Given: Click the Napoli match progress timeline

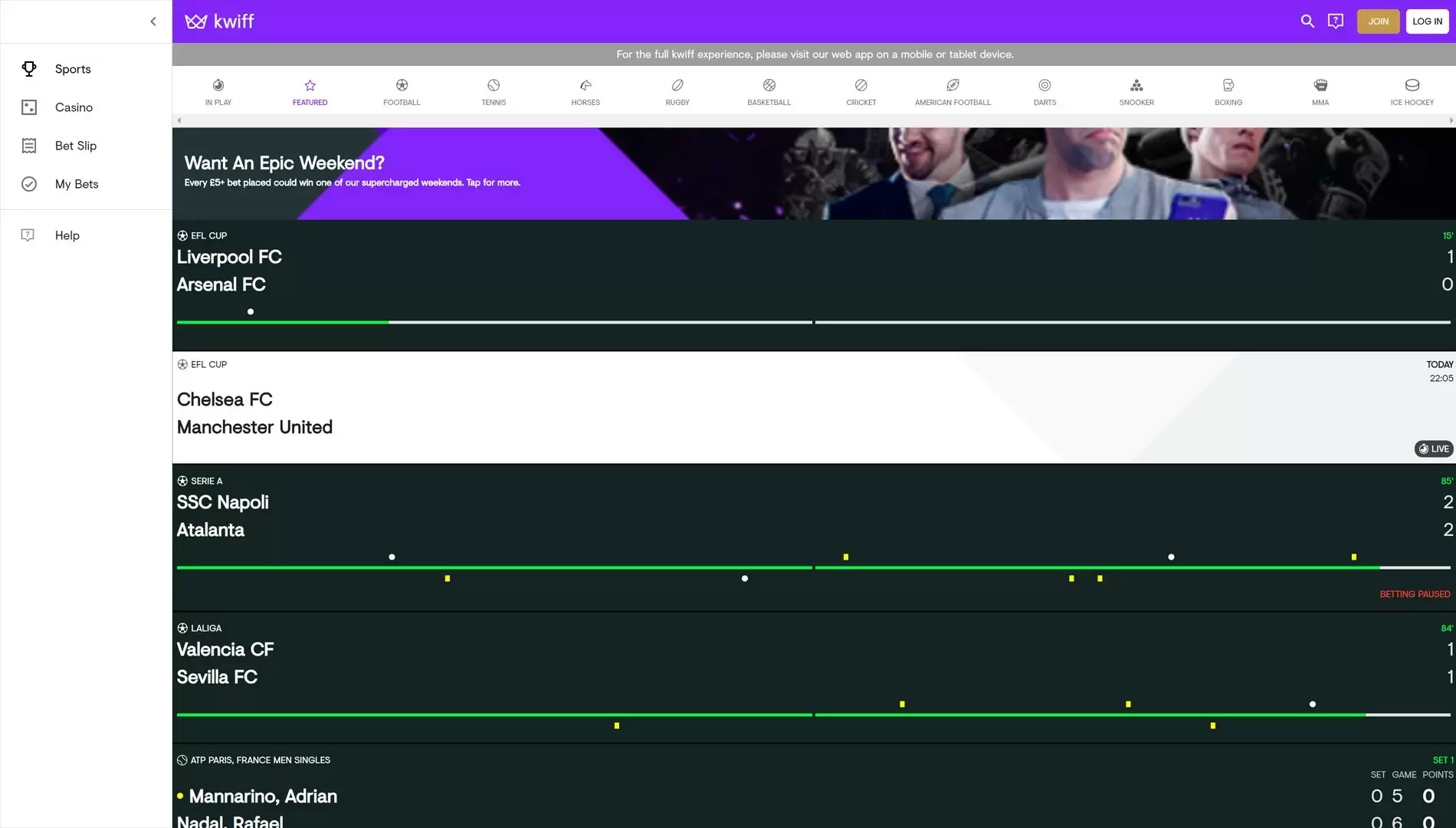Looking at the screenshot, I should (x=814, y=567).
